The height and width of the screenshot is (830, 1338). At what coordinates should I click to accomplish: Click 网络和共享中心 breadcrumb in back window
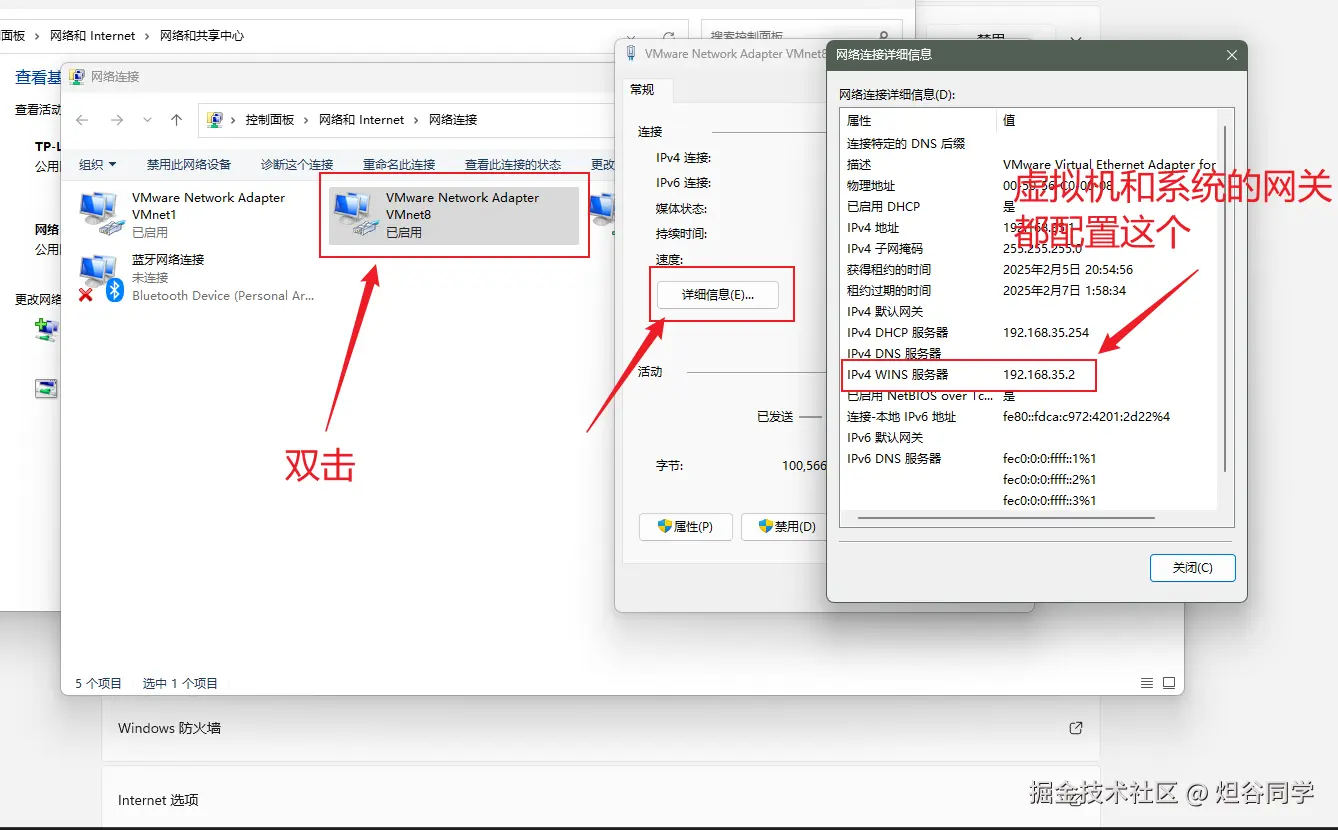coord(202,36)
